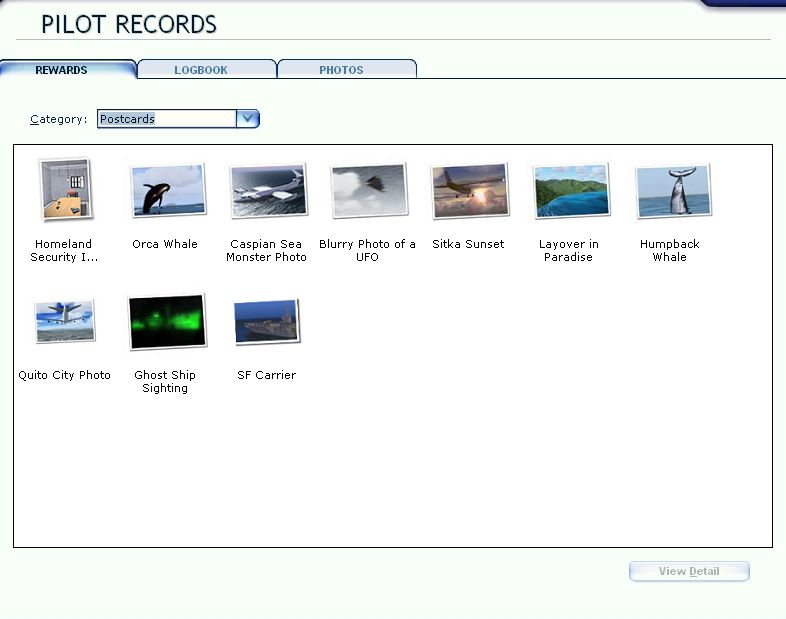Click the 'Orca Whale' caption text
786x619 pixels.
click(x=165, y=244)
